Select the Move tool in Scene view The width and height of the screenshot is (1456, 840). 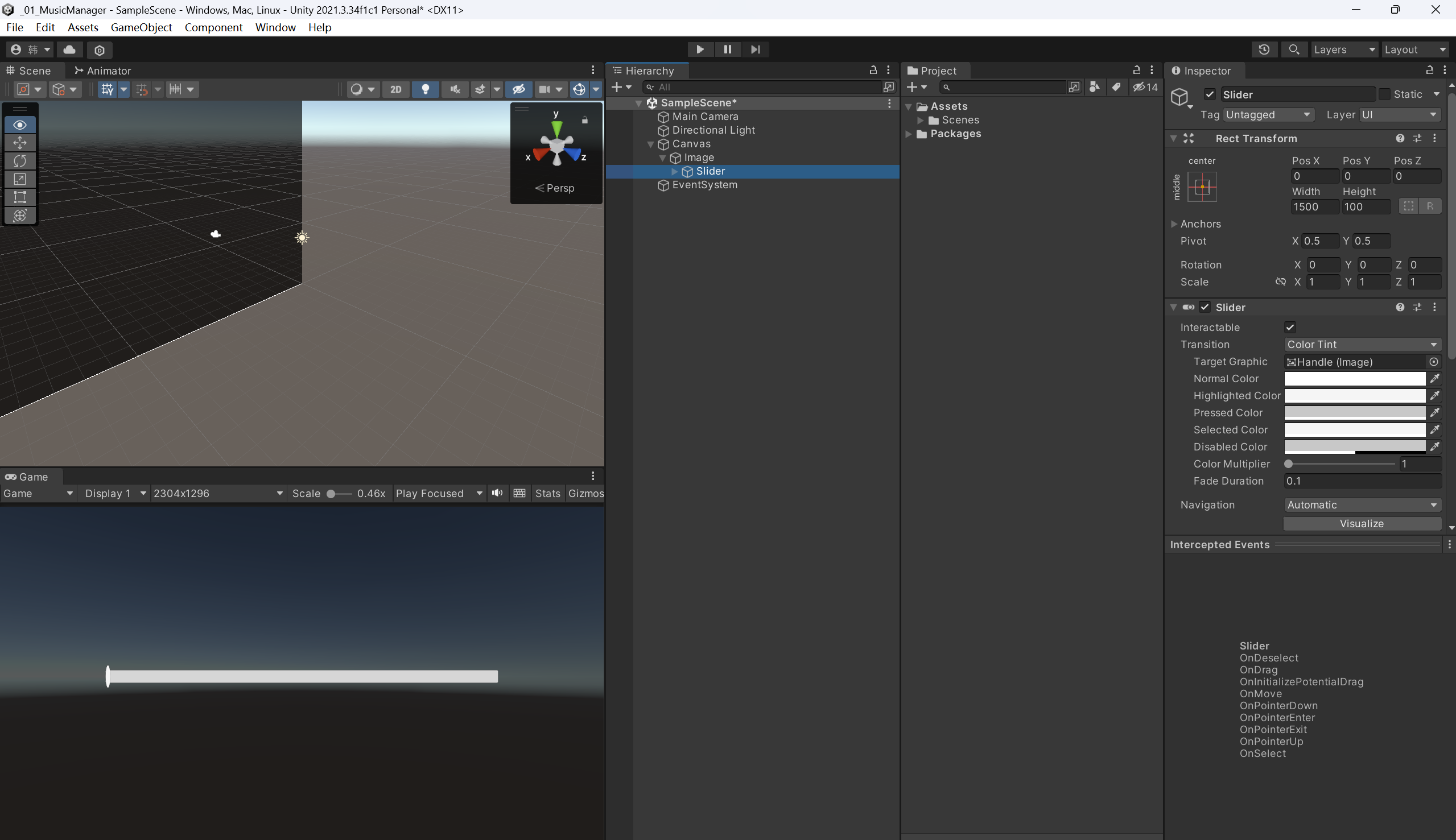point(19,143)
